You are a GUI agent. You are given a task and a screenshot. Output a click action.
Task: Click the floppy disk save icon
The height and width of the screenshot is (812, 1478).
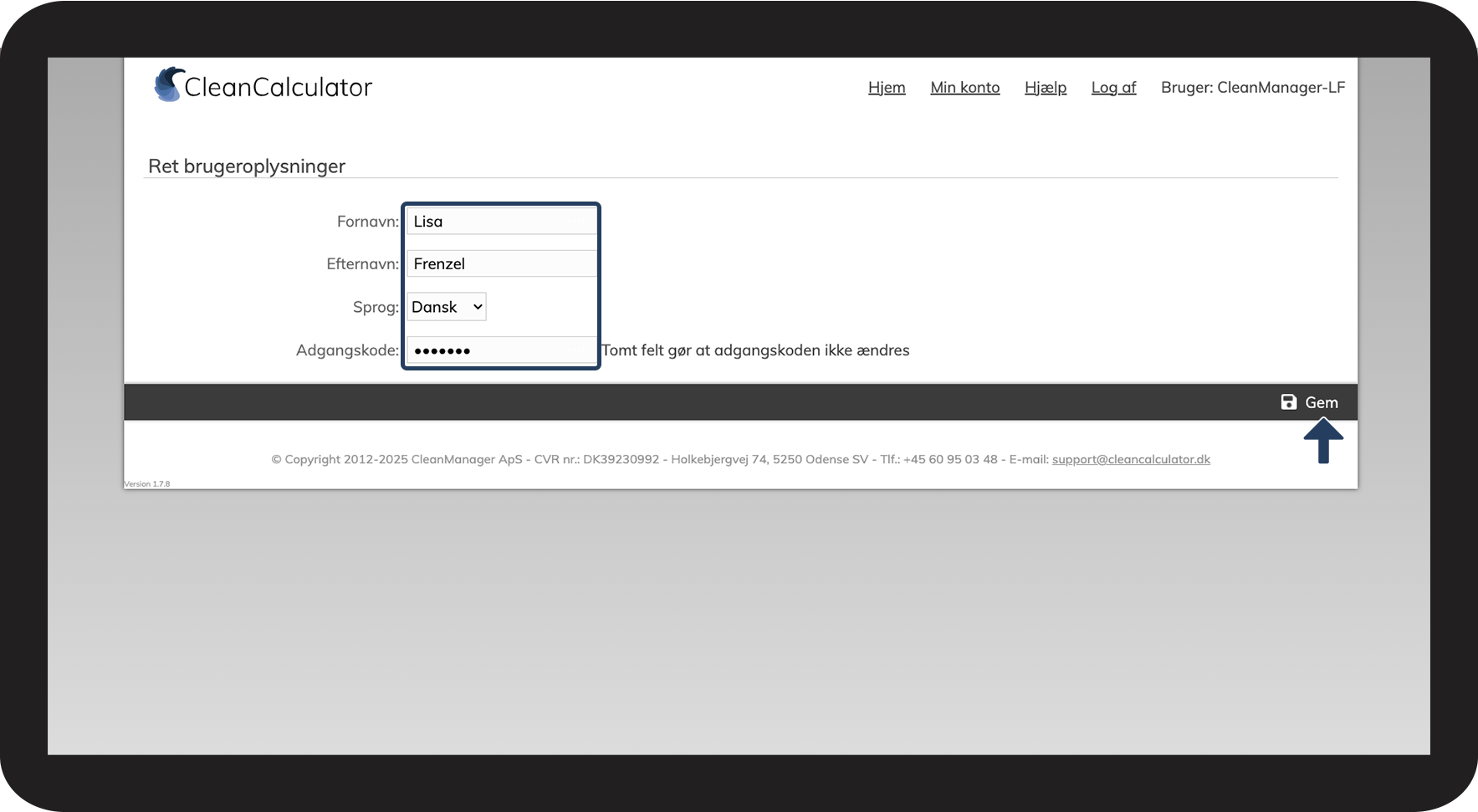click(x=1288, y=402)
